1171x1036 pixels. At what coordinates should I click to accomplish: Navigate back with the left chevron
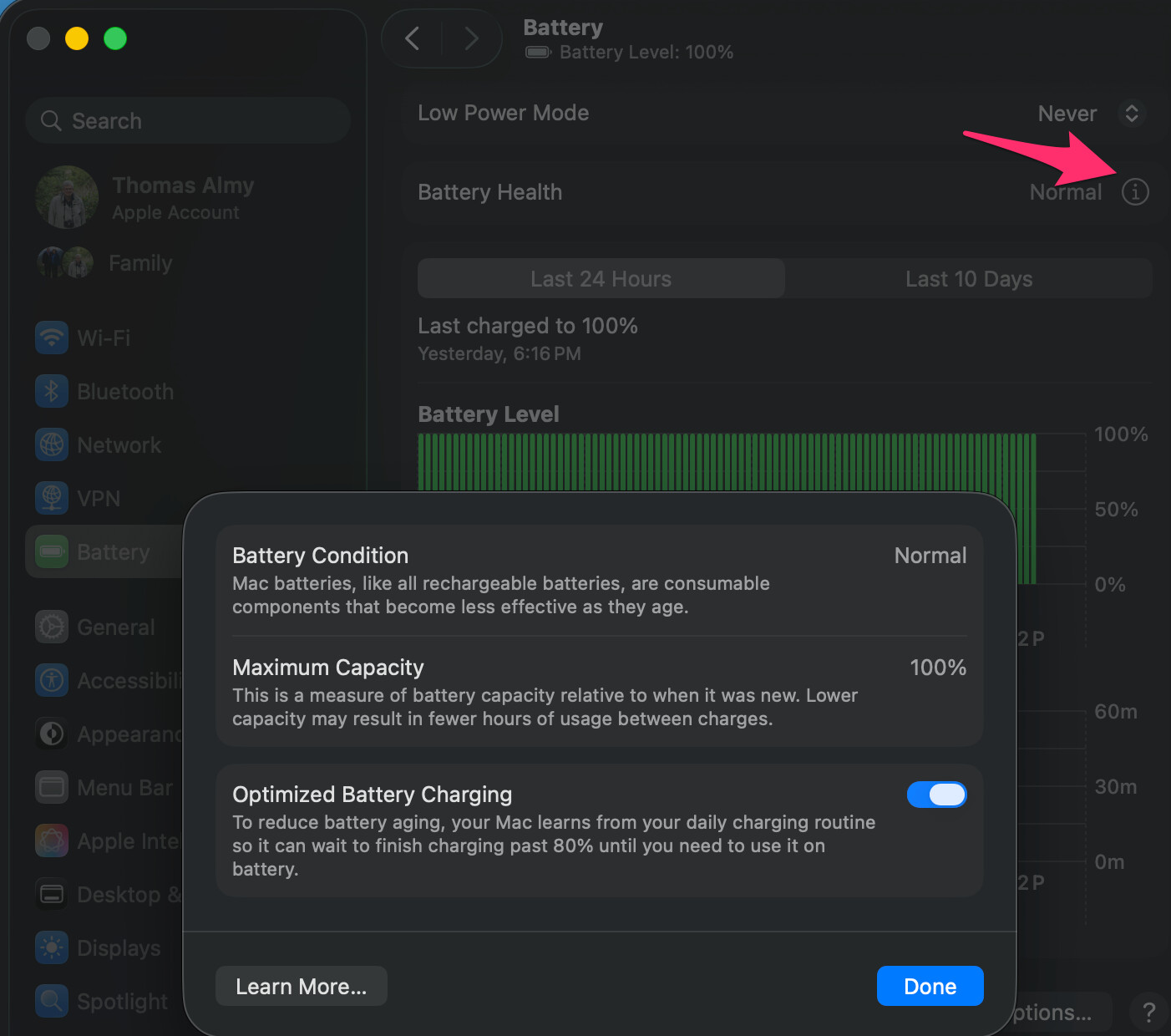point(413,38)
